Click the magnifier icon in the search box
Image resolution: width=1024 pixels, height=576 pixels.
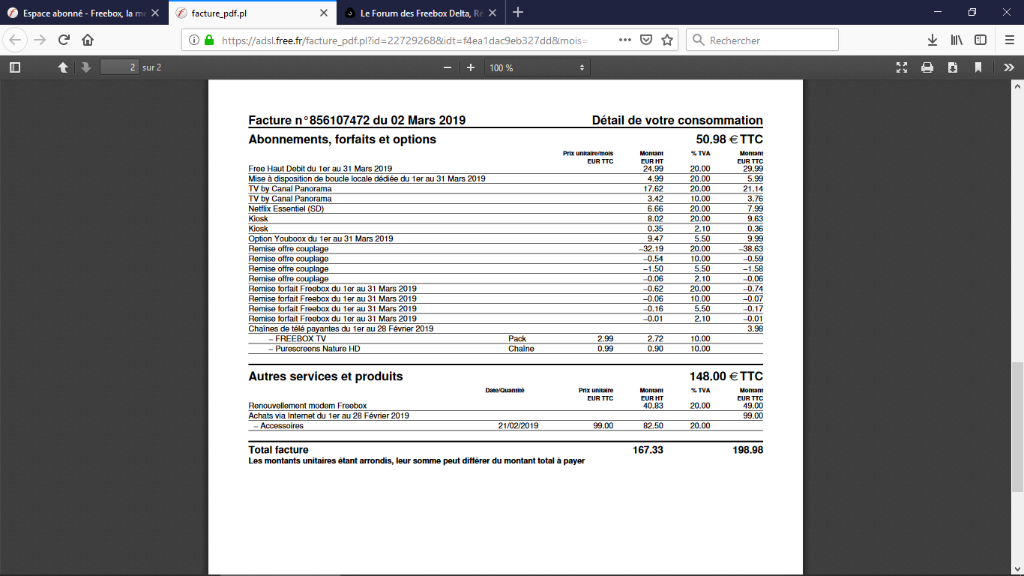point(698,40)
